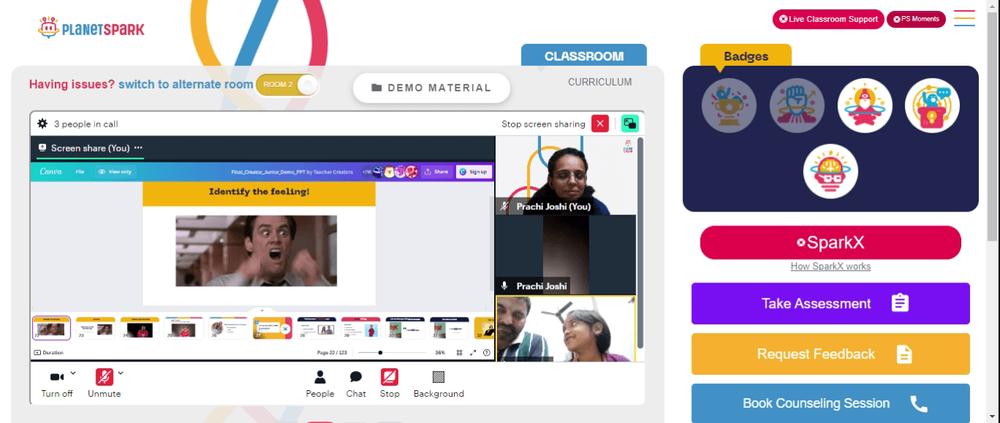Select slide thumbnail 29
1000x423 pixels.
pos(360,328)
